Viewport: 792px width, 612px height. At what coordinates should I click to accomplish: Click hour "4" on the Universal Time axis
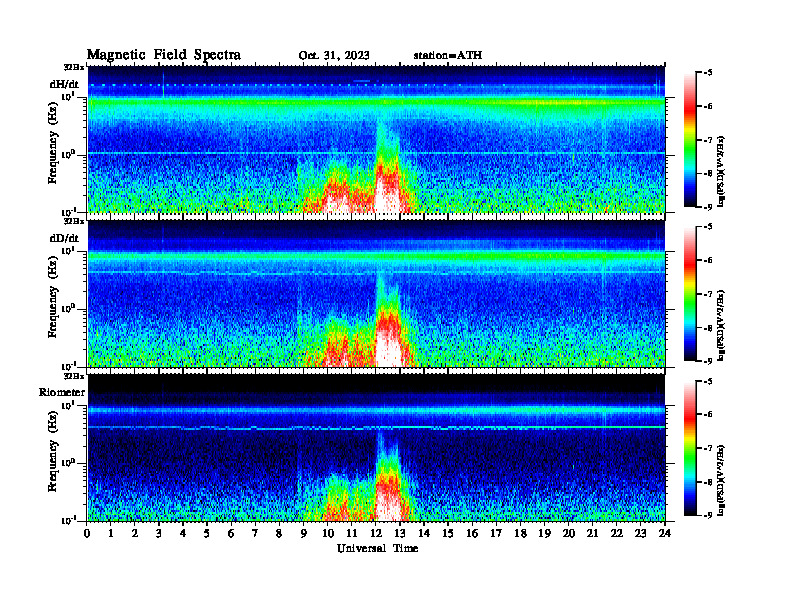click(x=183, y=533)
